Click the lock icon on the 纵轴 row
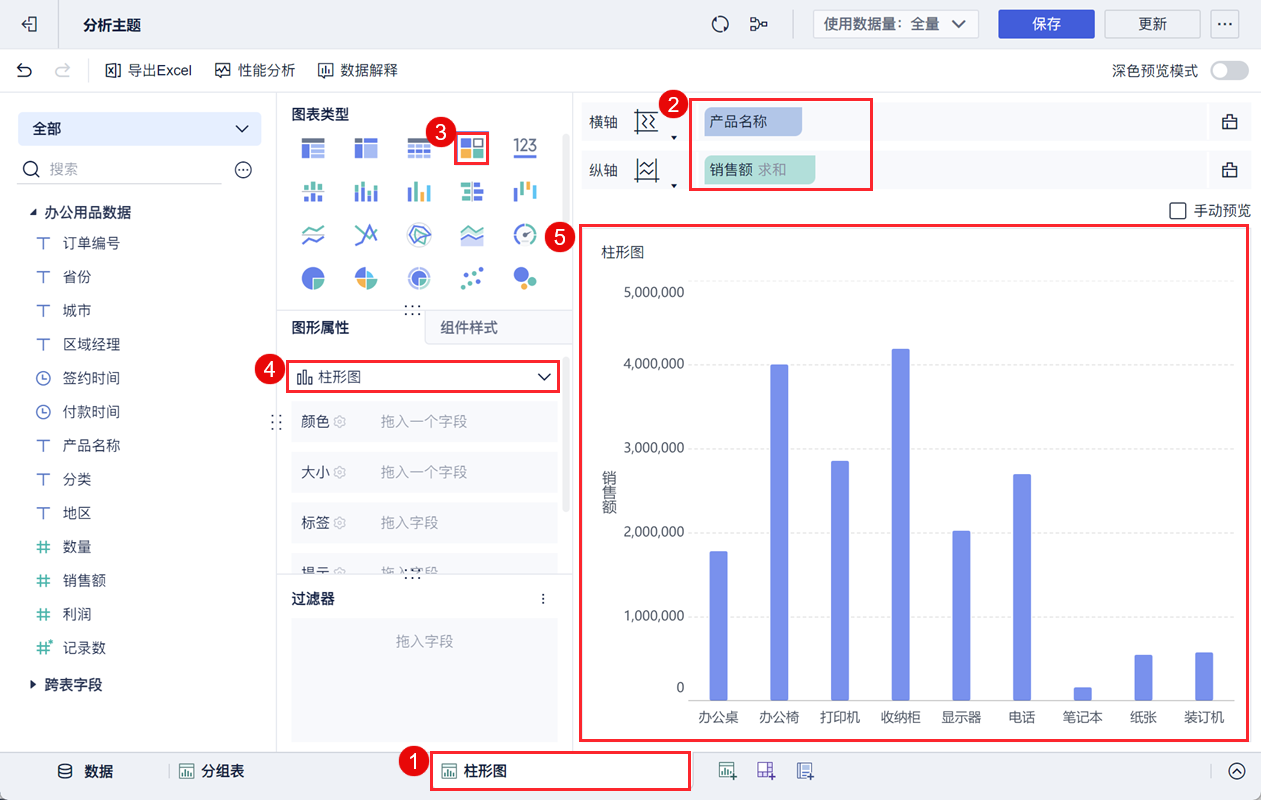This screenshot has width=1261, height=800. tap(1230, 170)
